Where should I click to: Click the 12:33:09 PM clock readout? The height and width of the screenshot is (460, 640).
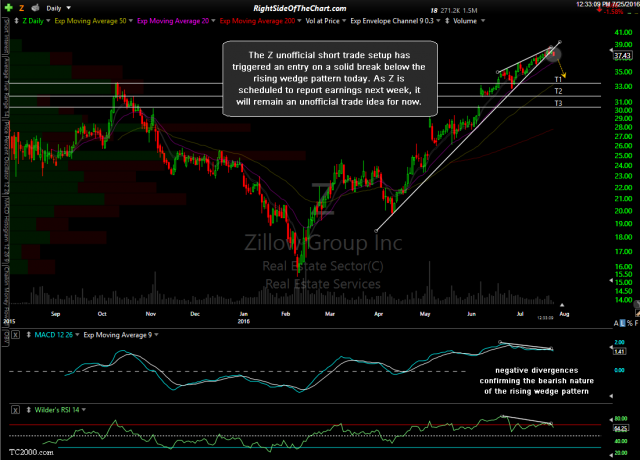[x=593, y=4]
